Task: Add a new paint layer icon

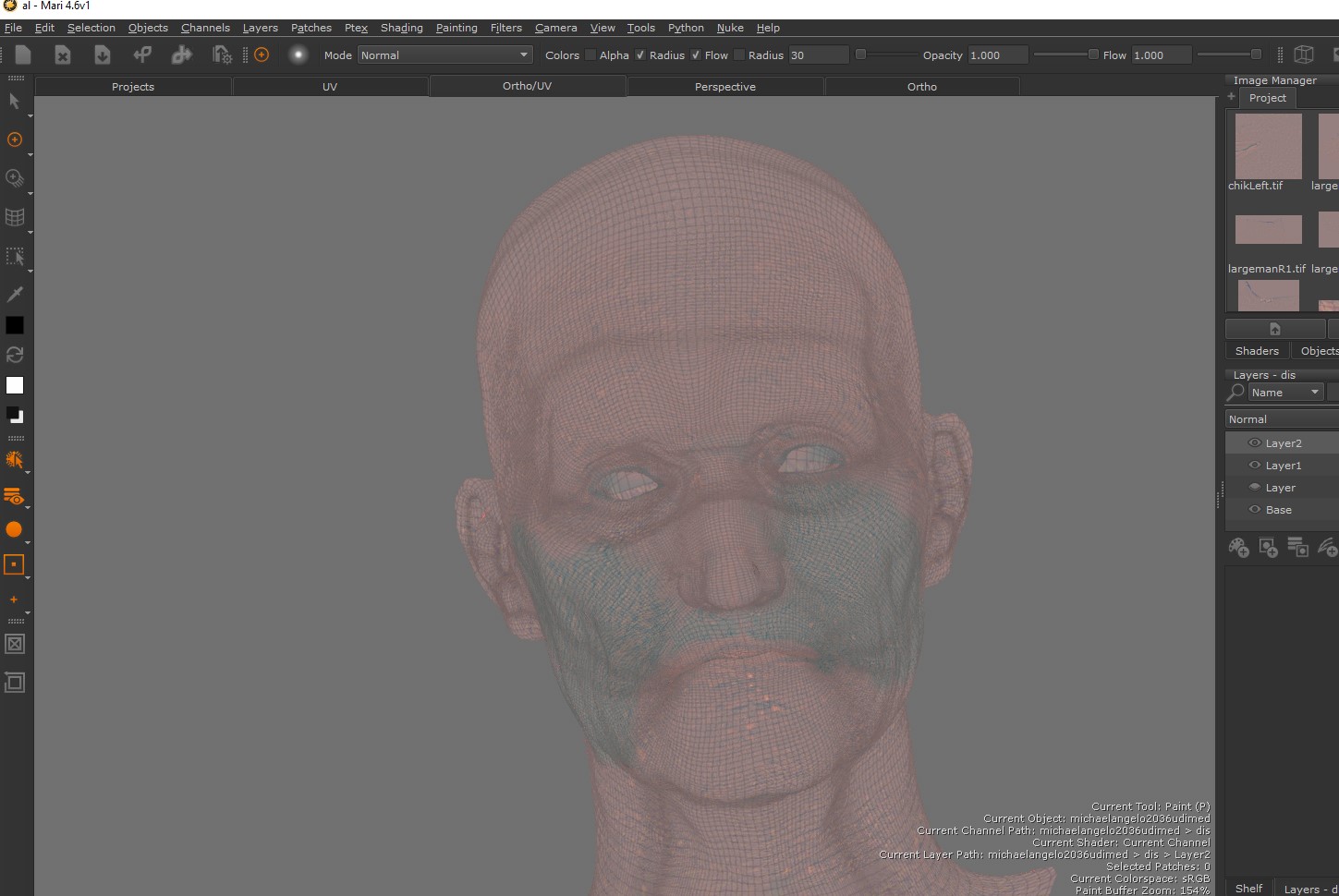Action: 1238,548
